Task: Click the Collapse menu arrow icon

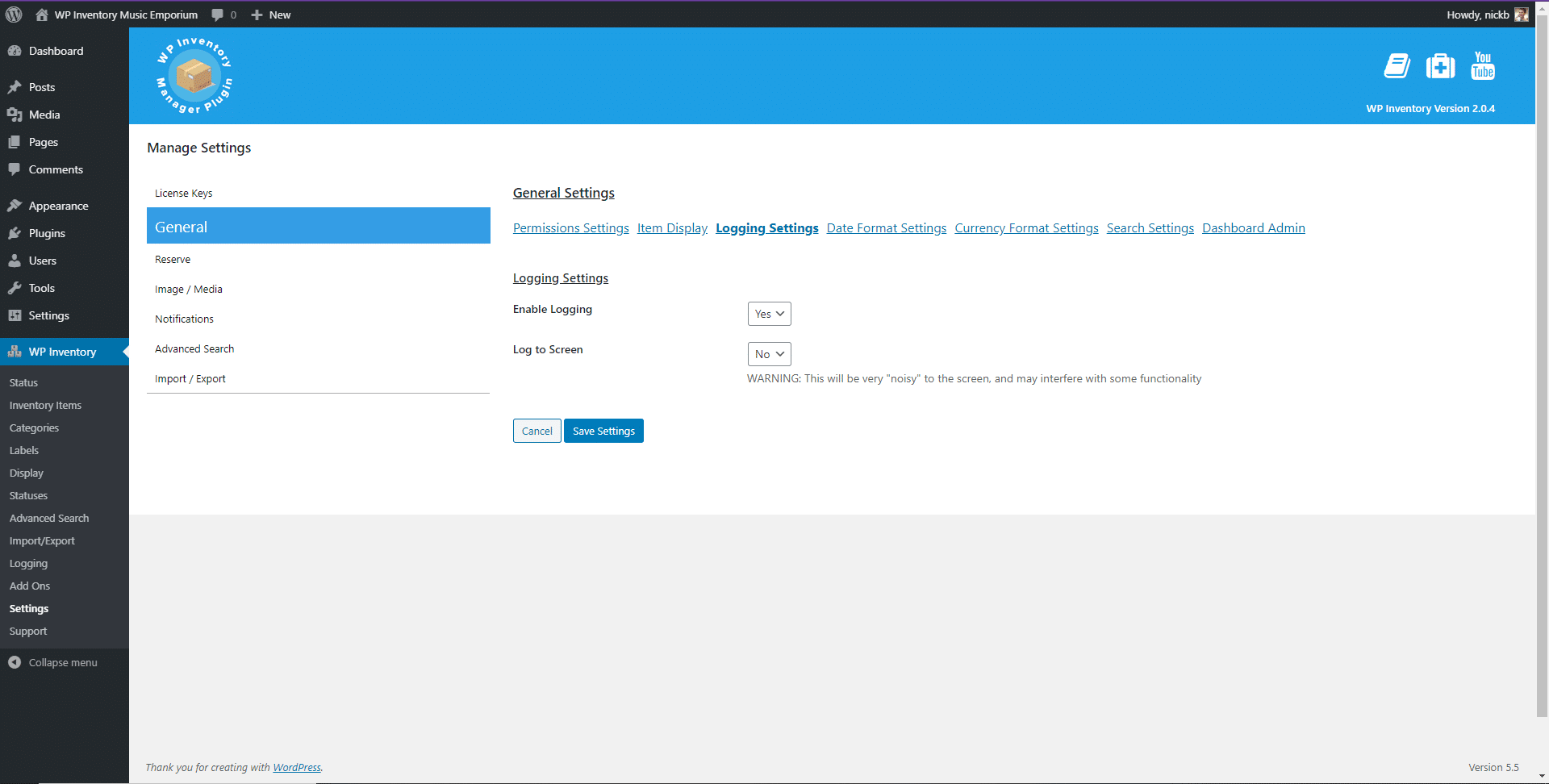Action: 15,662
